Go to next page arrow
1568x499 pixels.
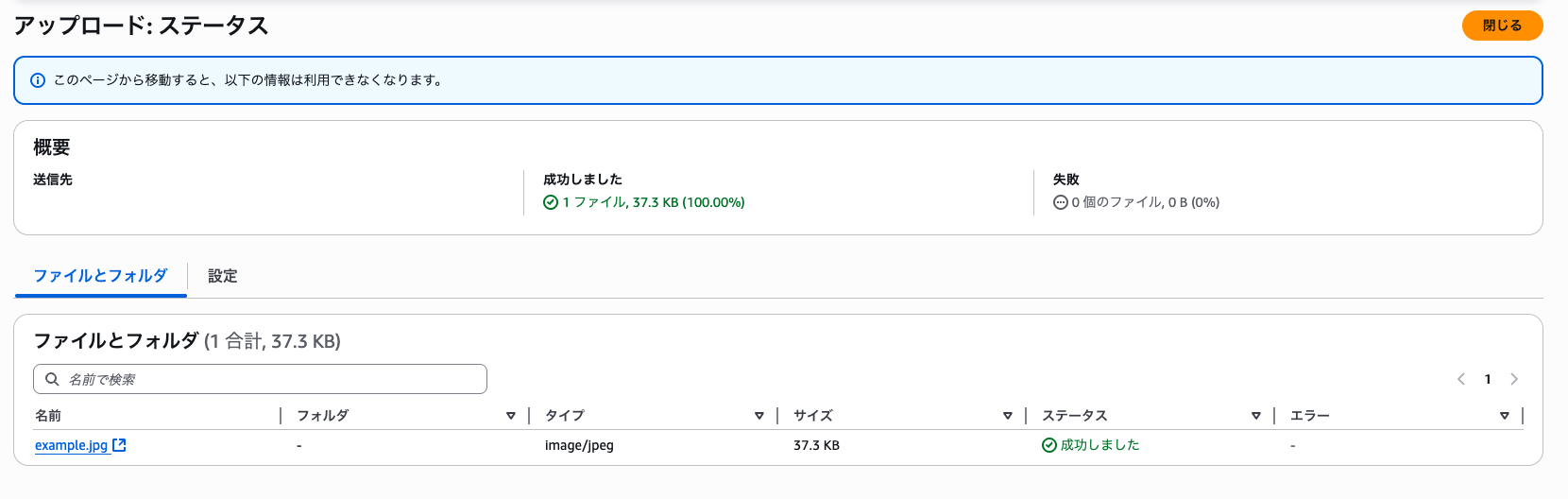(1514, 379)
